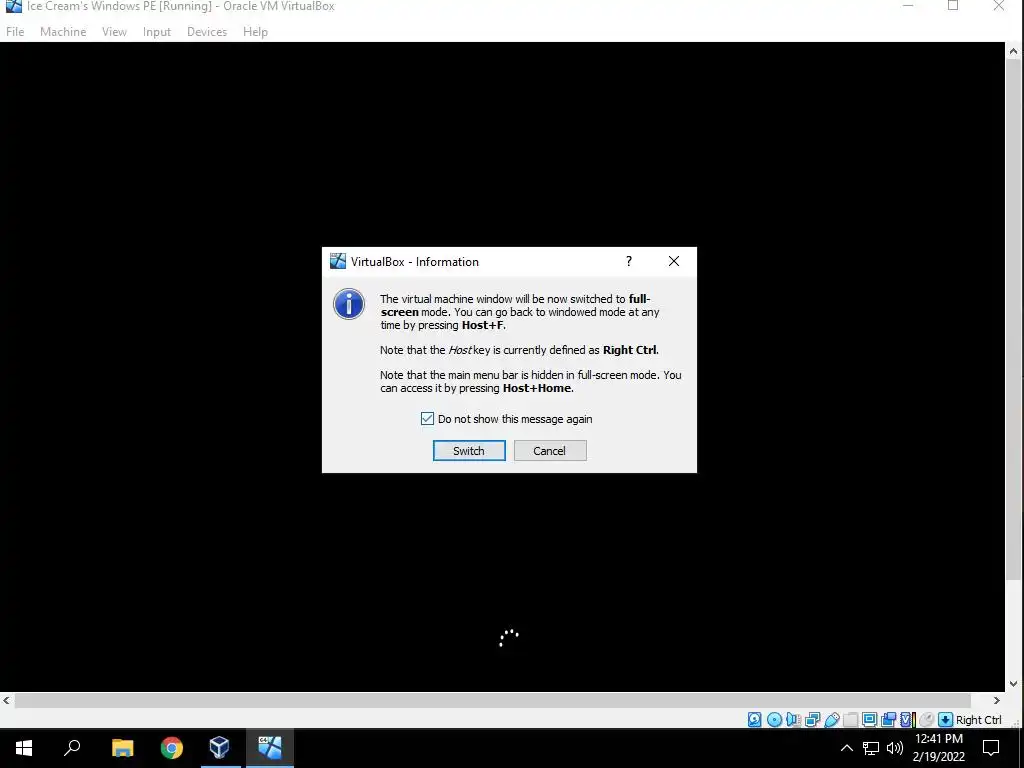The height and width of the screenshot is (768, 1024).
Task: Click the network tray icon
Action: 871,748
